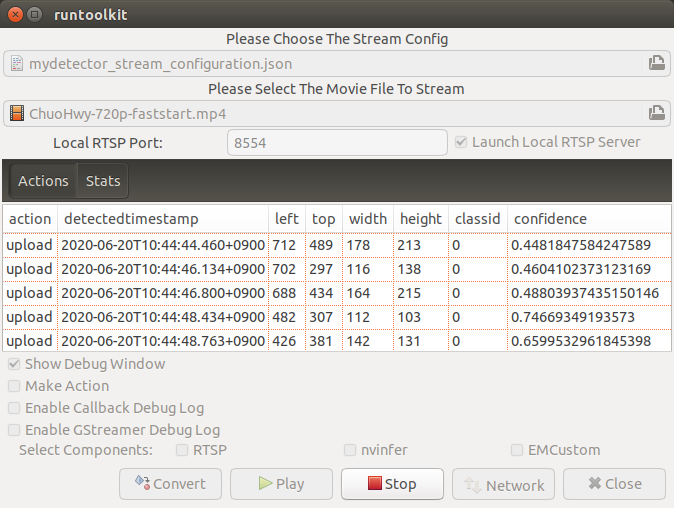The width and height of the screenshot is (674, 508).
Task: Toggle Show Debug Window checkbox
Action: tap(14, 364)
